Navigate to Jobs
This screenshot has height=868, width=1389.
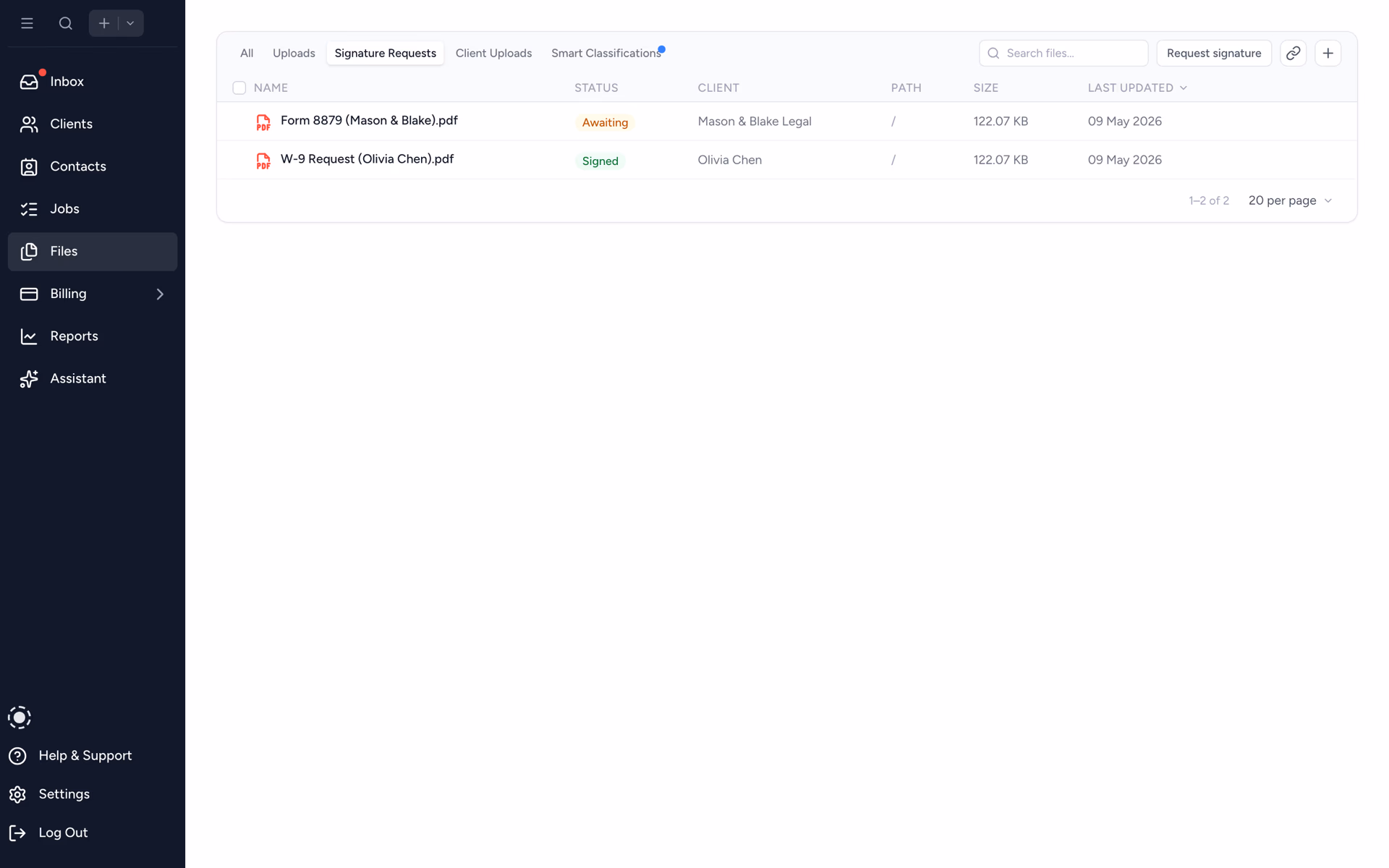click(93, 209)
